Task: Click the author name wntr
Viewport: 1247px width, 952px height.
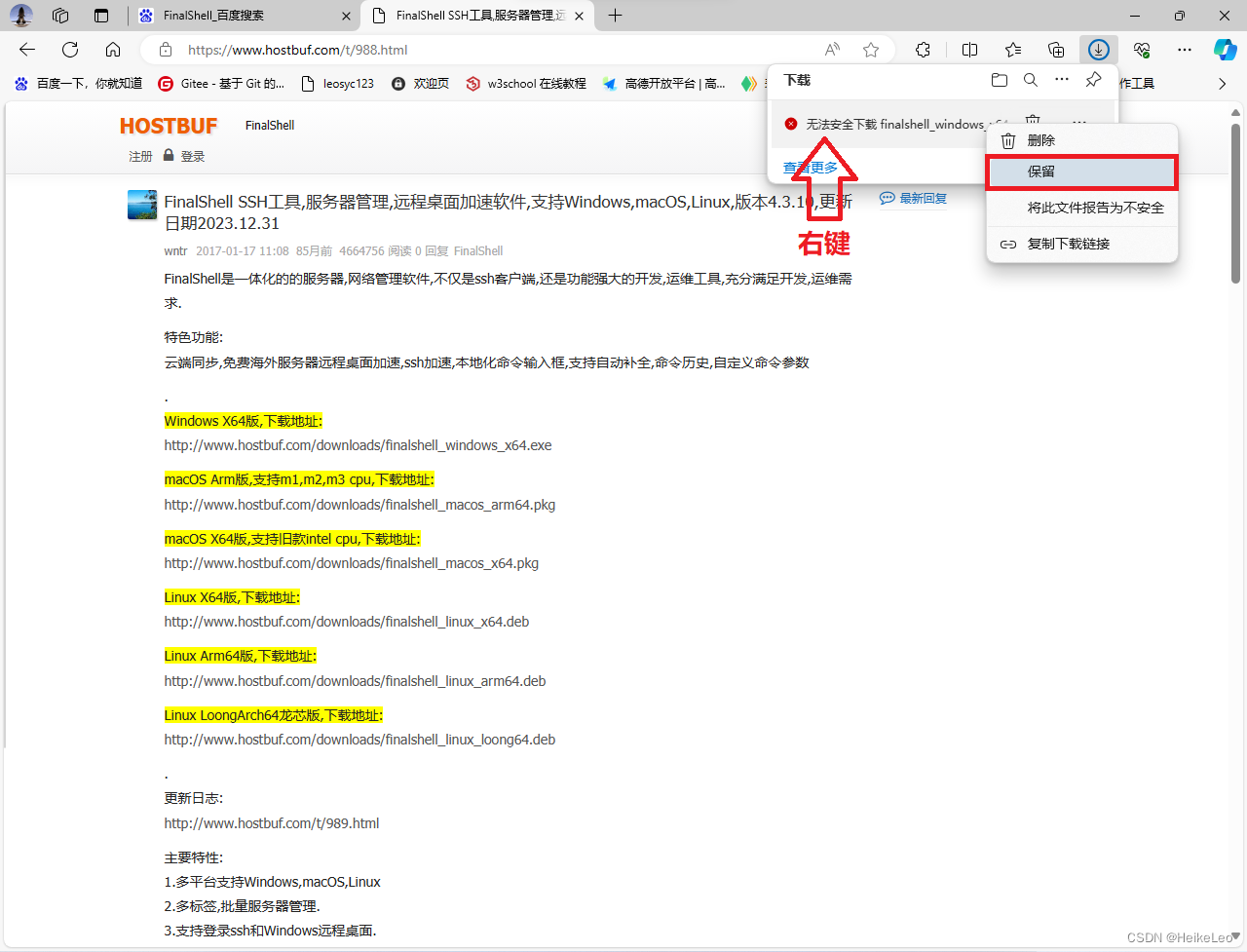Action: coord(175,250)
